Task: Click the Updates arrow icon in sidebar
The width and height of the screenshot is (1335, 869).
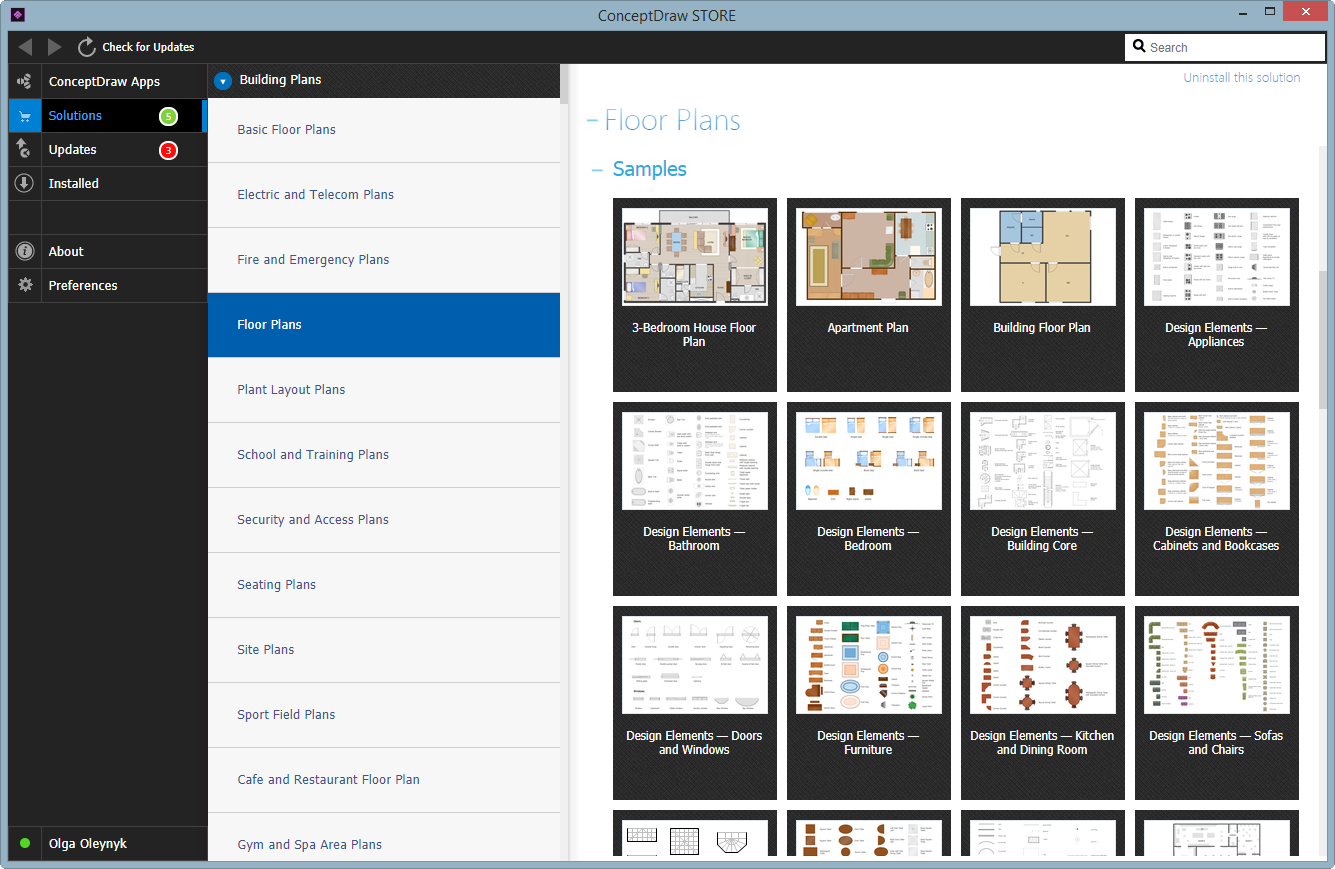Action: click(x=25, y=150)
